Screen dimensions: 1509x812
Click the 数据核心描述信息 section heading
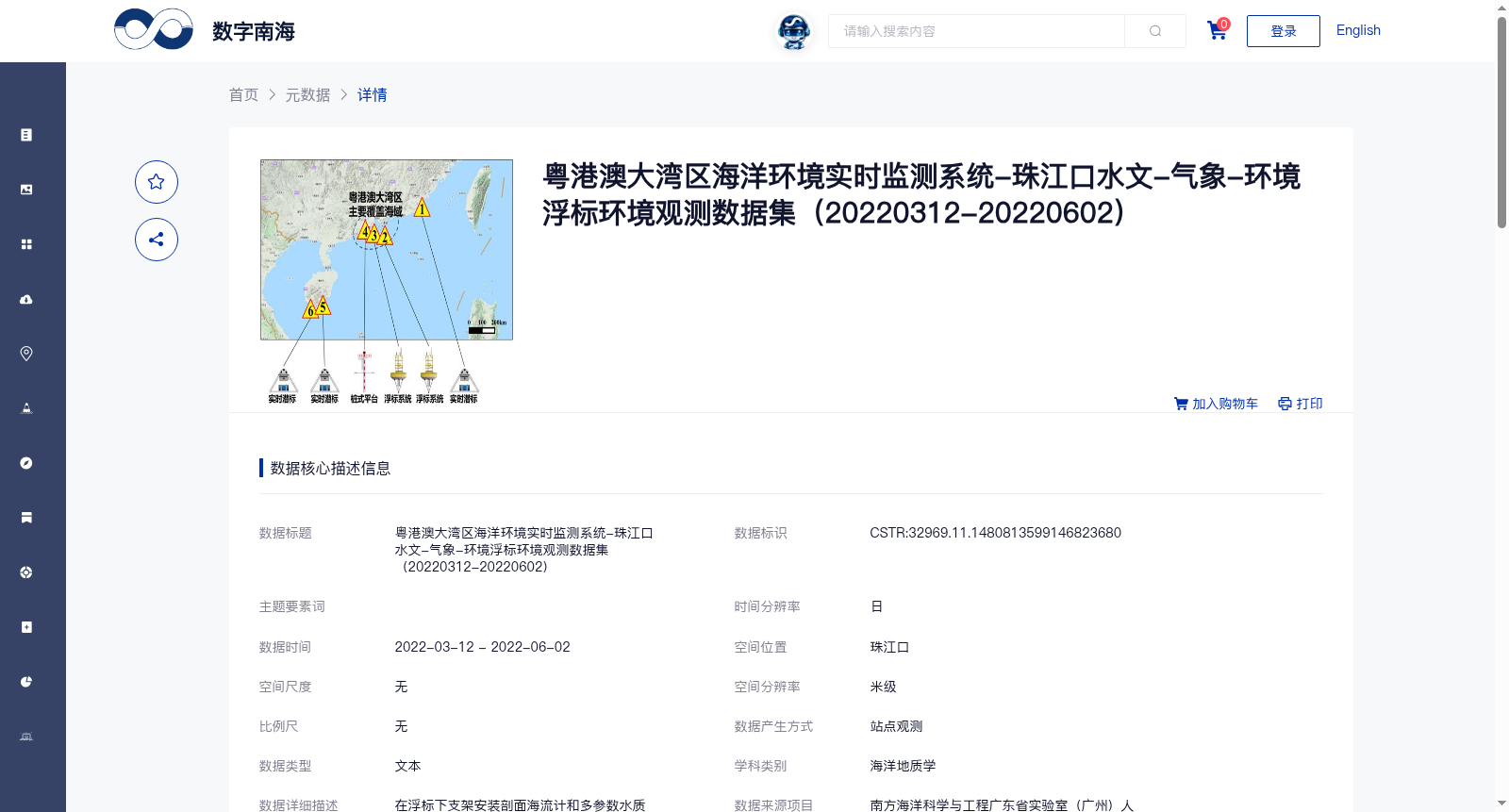[330, 469]
